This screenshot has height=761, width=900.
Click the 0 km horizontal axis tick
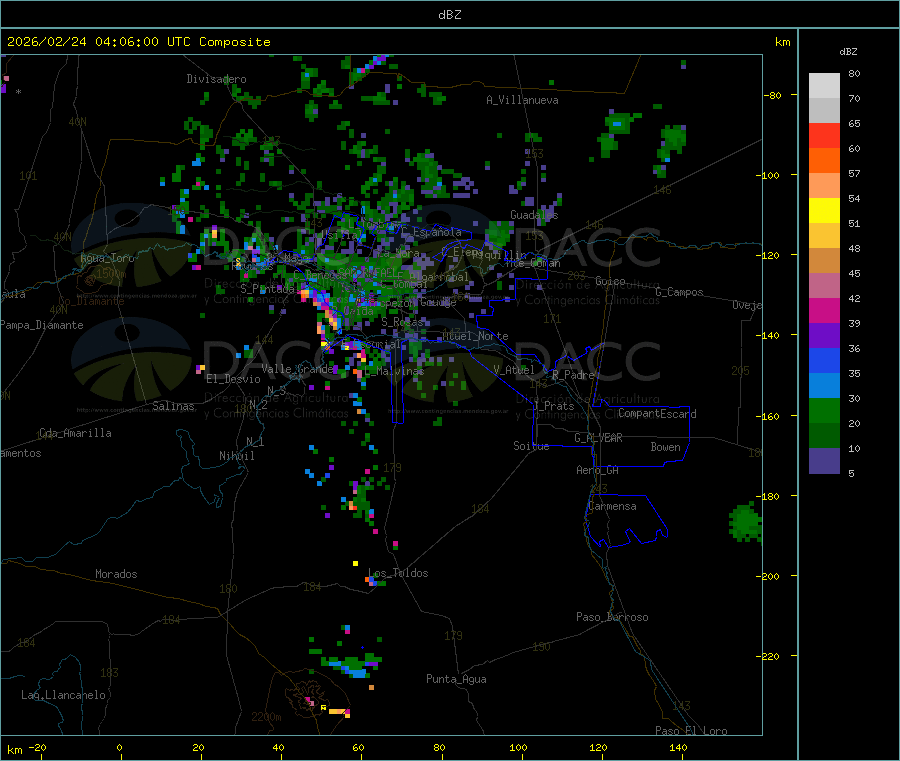point(119,747)
